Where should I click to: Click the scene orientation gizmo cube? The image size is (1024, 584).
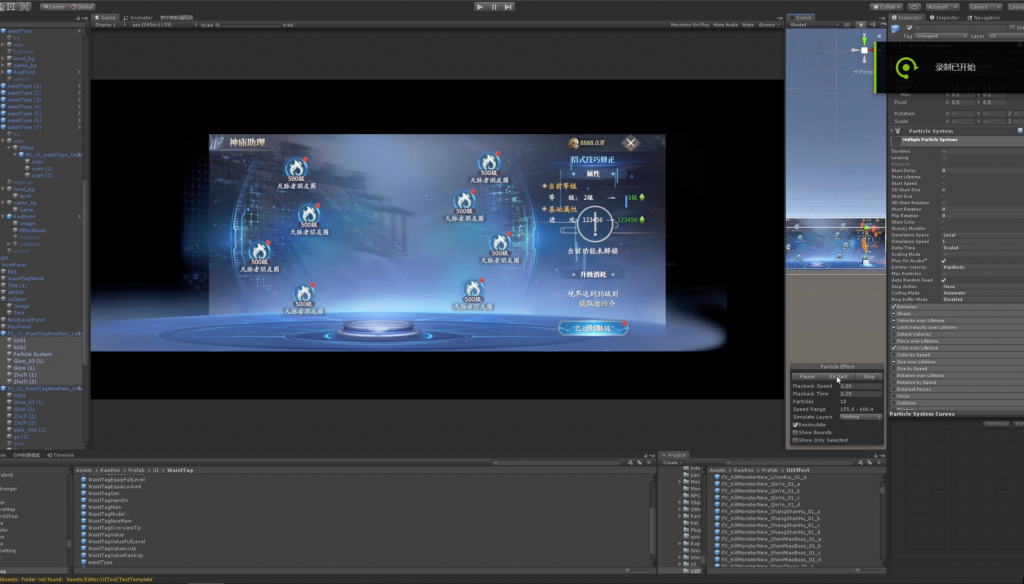tap(864, 50)
